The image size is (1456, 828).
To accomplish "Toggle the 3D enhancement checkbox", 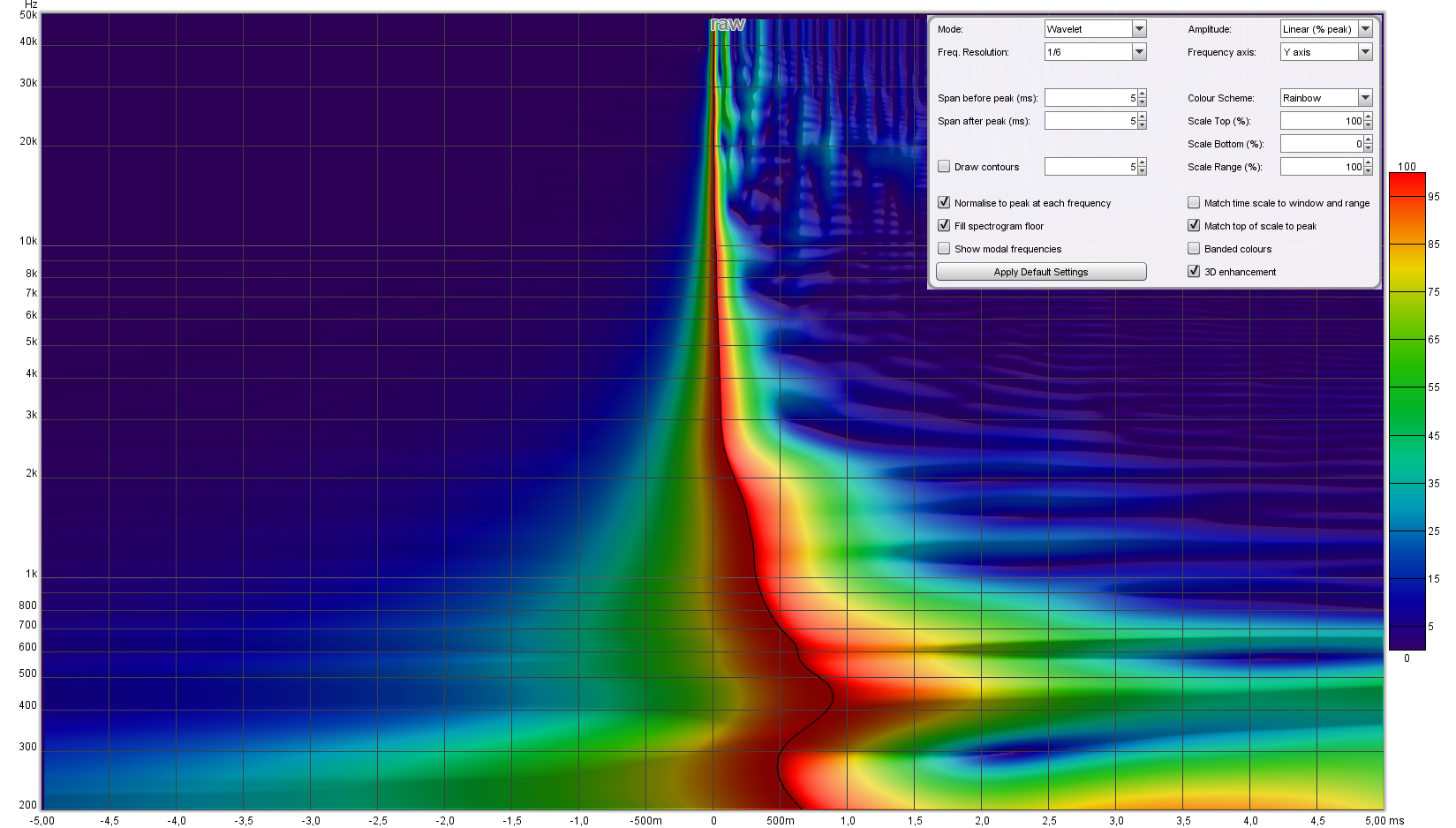I will (1194, 271).
